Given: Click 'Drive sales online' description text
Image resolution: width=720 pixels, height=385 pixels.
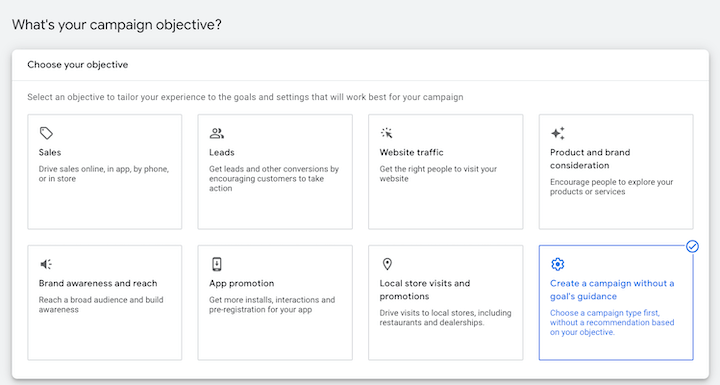Looking at the screenshot, I should pyautogui.click(x=104, y=174).
